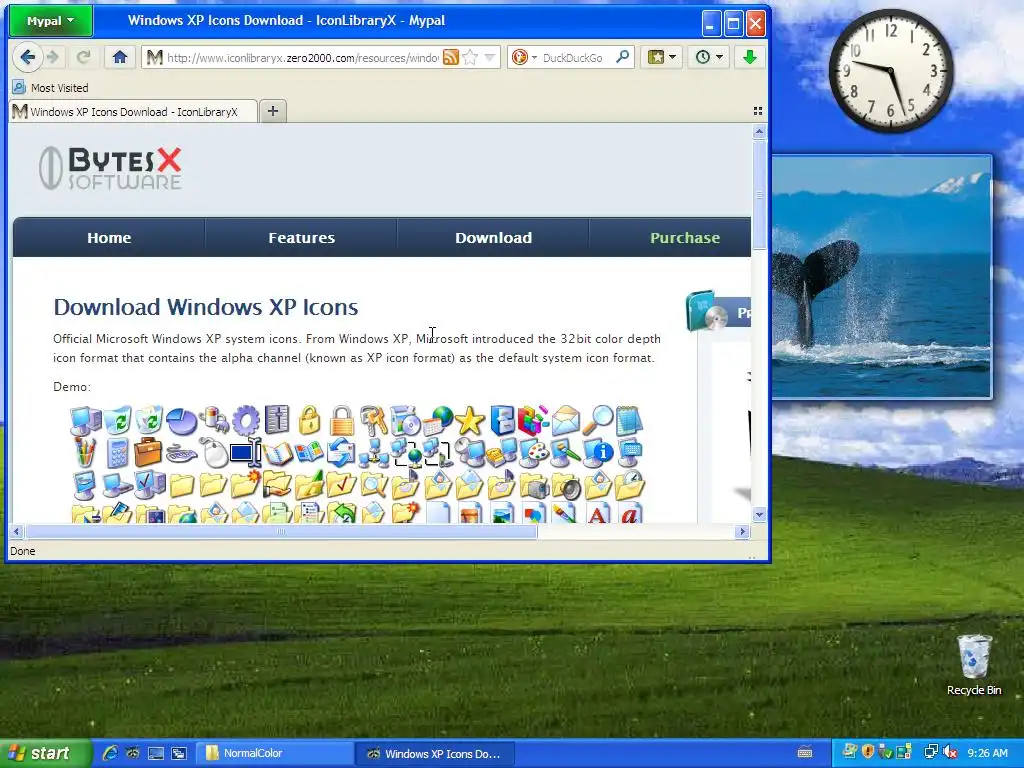Click the site identity M icon
1024x768 pixels.
154,57
